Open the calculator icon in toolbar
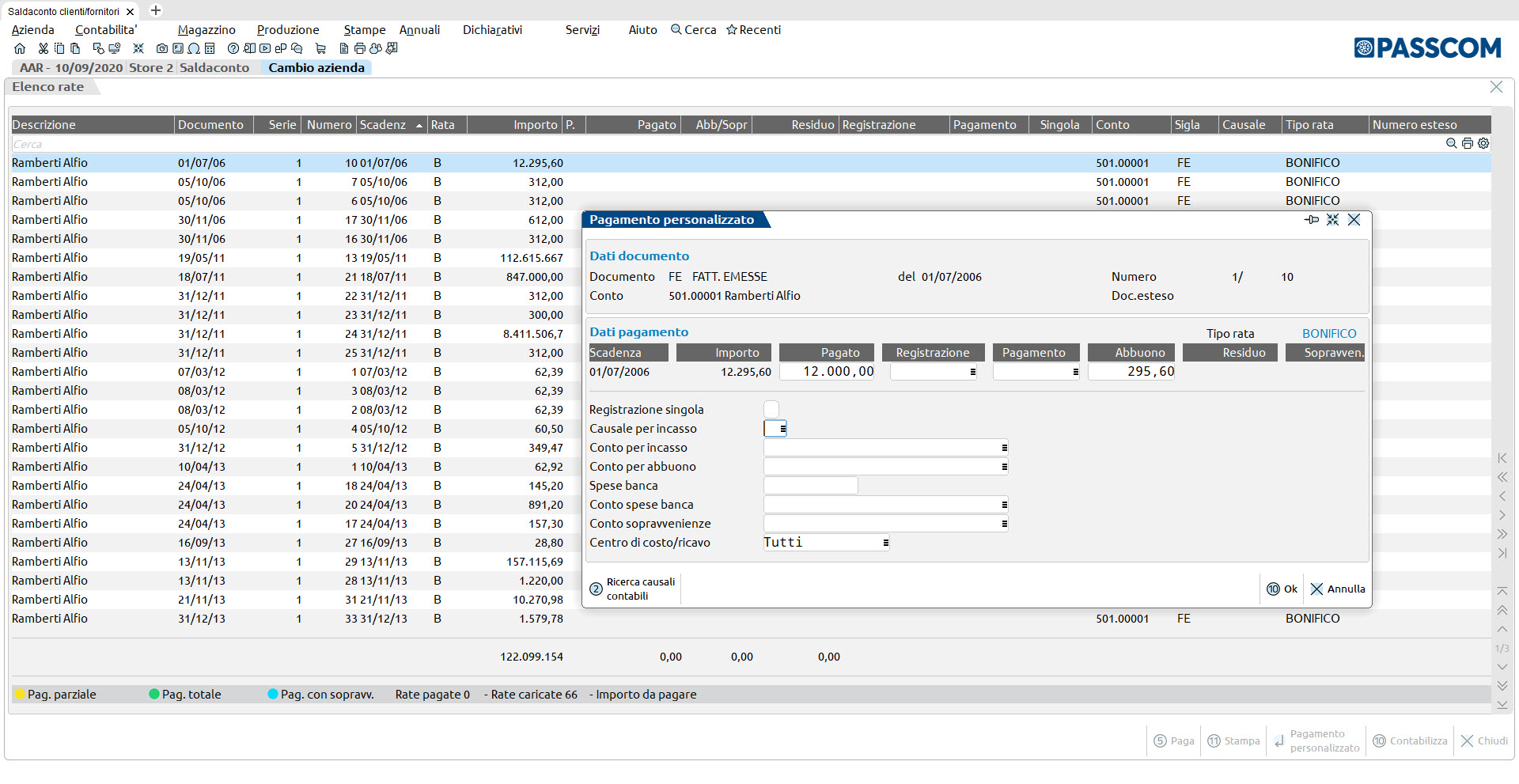The height and width of the screenshot is (784, 1519). [210, 48]
